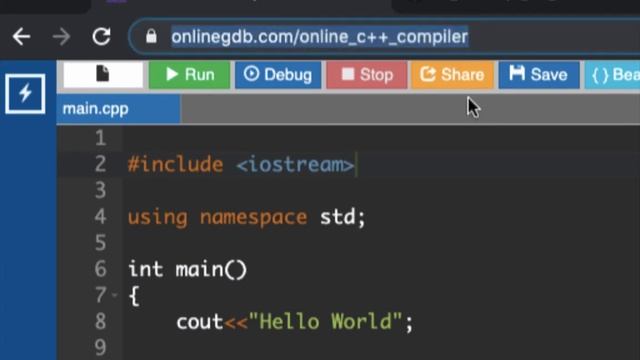This screenshot has height=360, width=640.
Task: Click the OnlineGDB lightning bolt logo
Action: [25, 93]
